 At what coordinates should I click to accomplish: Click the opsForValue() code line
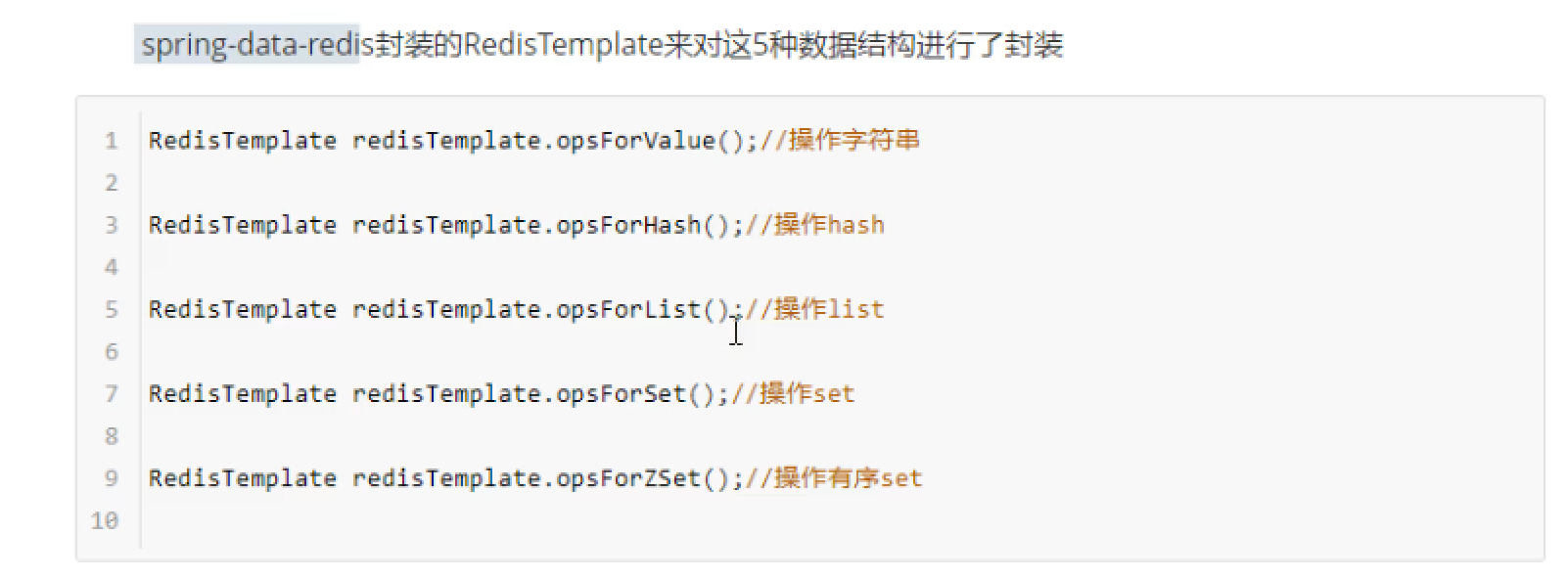point(534,141)
